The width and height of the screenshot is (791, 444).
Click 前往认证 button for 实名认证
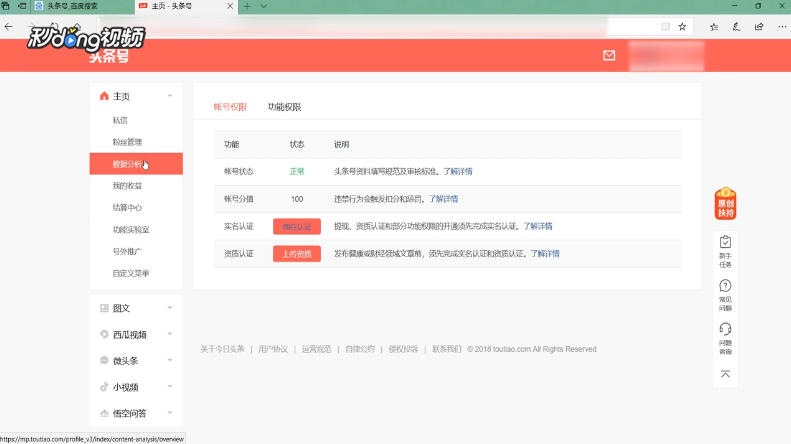297,227
